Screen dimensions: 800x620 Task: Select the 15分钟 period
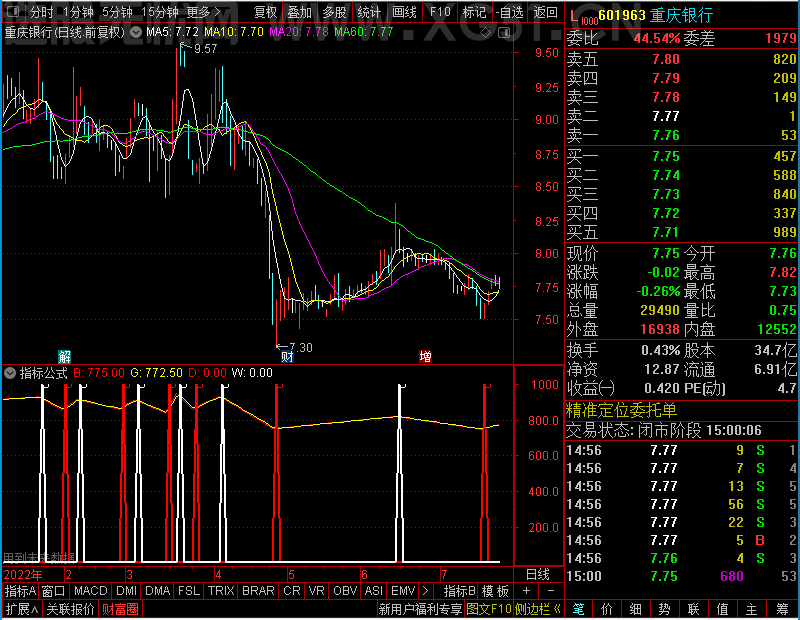[x=159, y=12]
